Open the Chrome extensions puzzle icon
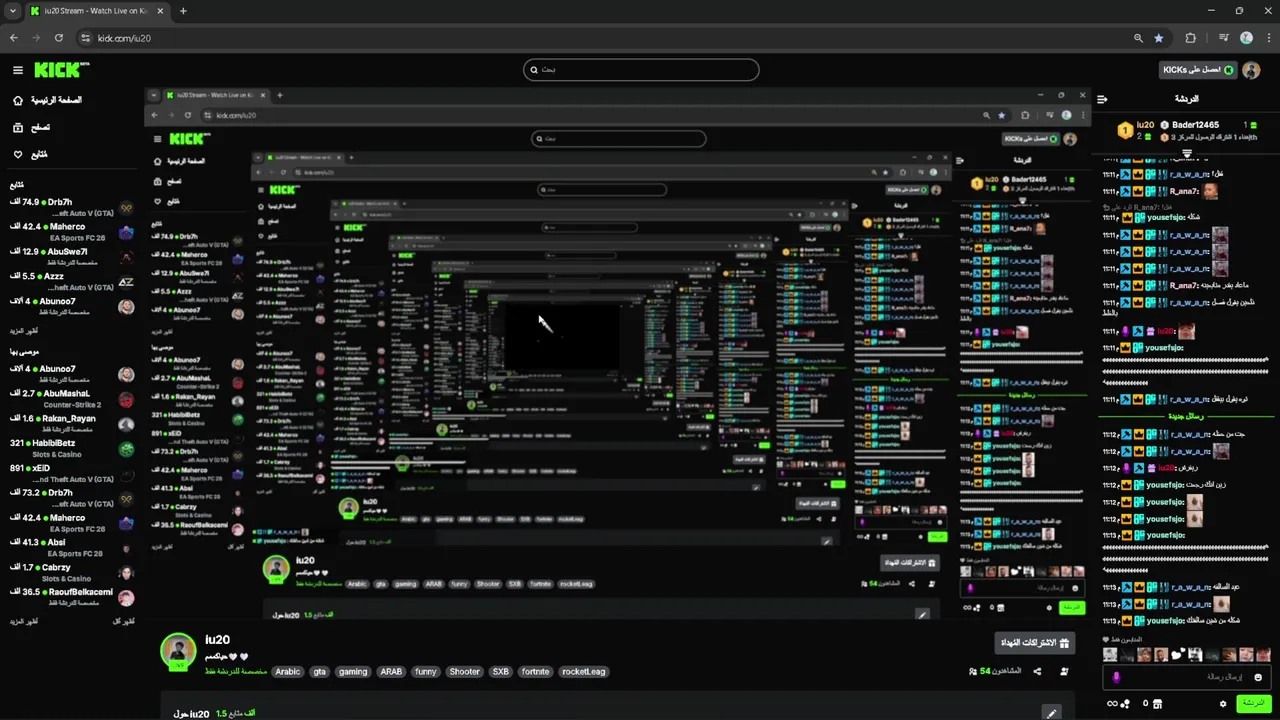The image size is (1280, 720). click(x=1190, y=38)
